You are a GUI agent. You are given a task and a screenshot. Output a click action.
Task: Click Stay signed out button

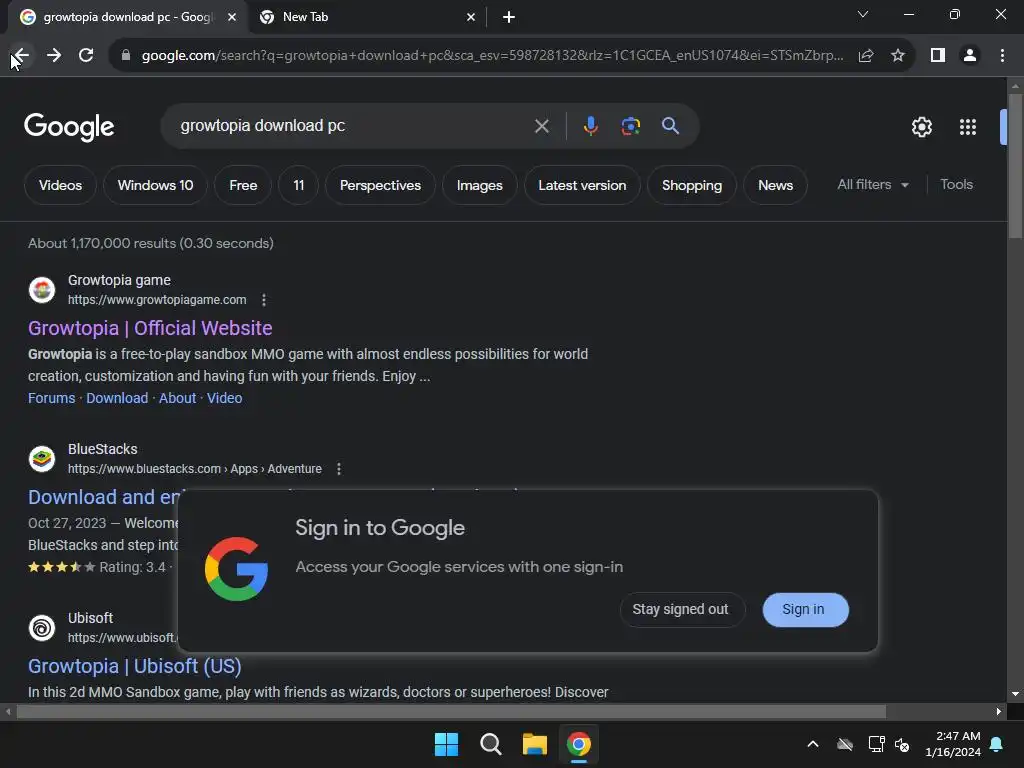click(680, 609)
